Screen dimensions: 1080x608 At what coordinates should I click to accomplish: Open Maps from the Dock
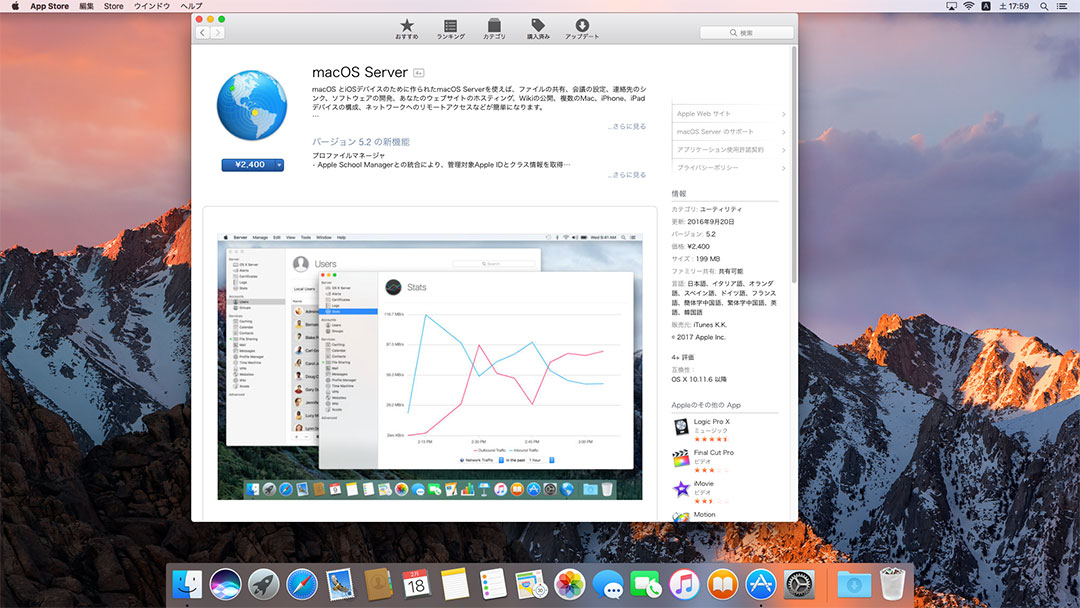[x=531, y=585]
